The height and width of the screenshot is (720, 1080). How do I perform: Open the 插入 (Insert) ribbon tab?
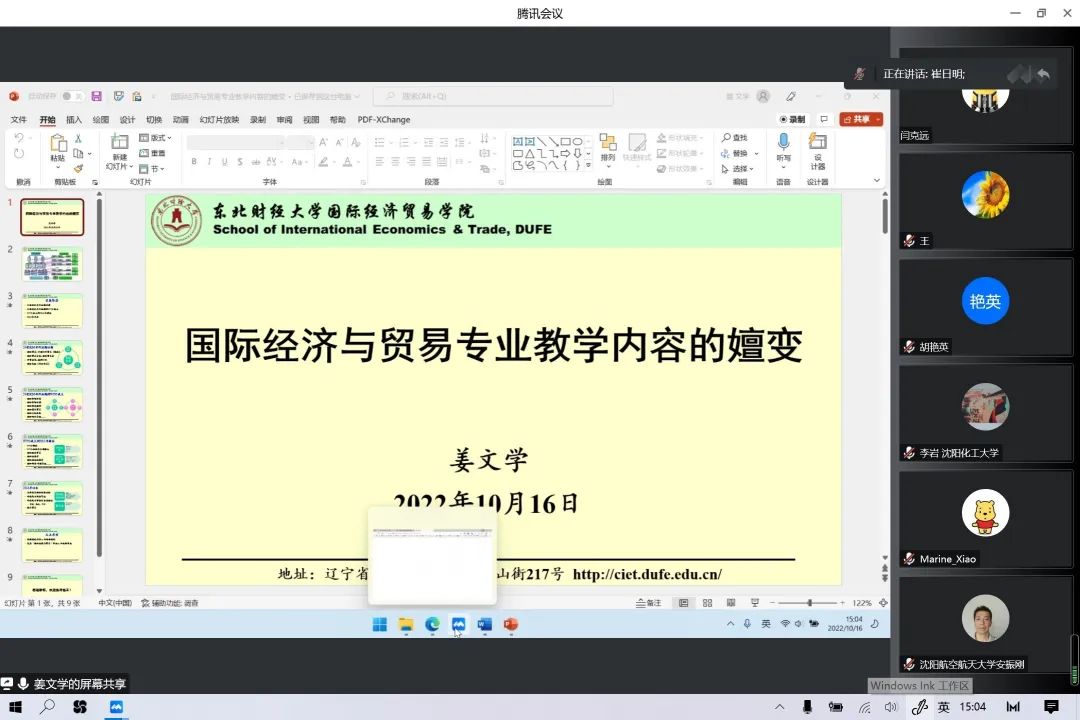click(x=74, y=120)
